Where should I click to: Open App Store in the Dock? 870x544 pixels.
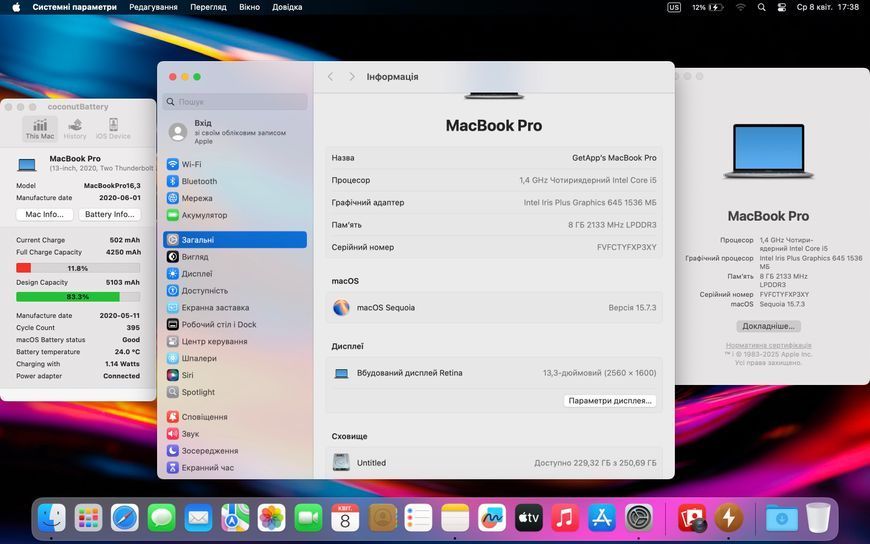click(x=602, y=518)
